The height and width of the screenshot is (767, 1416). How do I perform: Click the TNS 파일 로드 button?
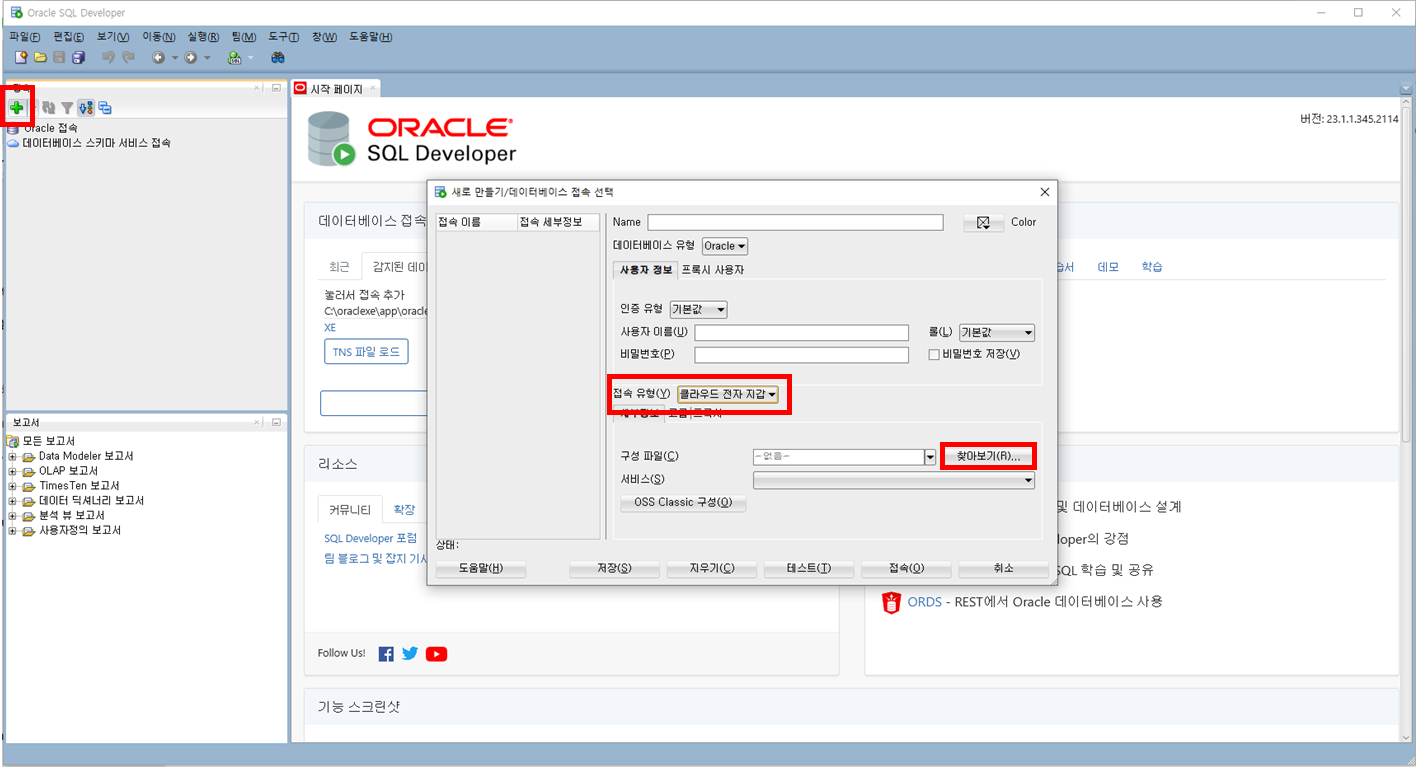(x=366, y=352)
